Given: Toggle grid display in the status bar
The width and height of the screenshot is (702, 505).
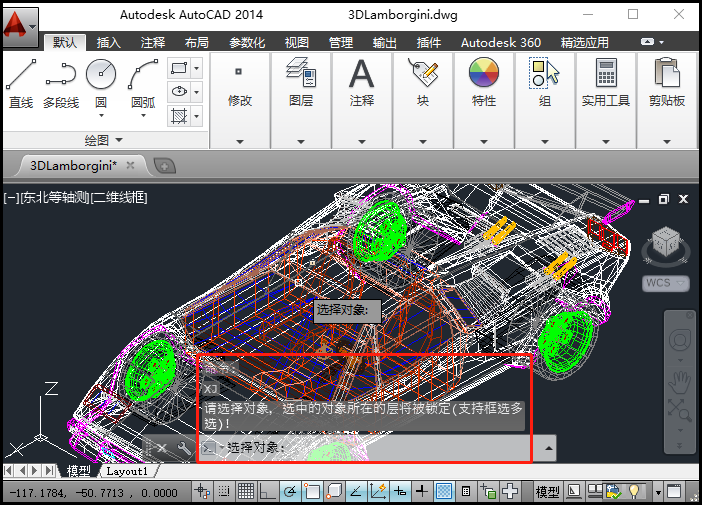Looking at the screenshot, I should point(245,491).
